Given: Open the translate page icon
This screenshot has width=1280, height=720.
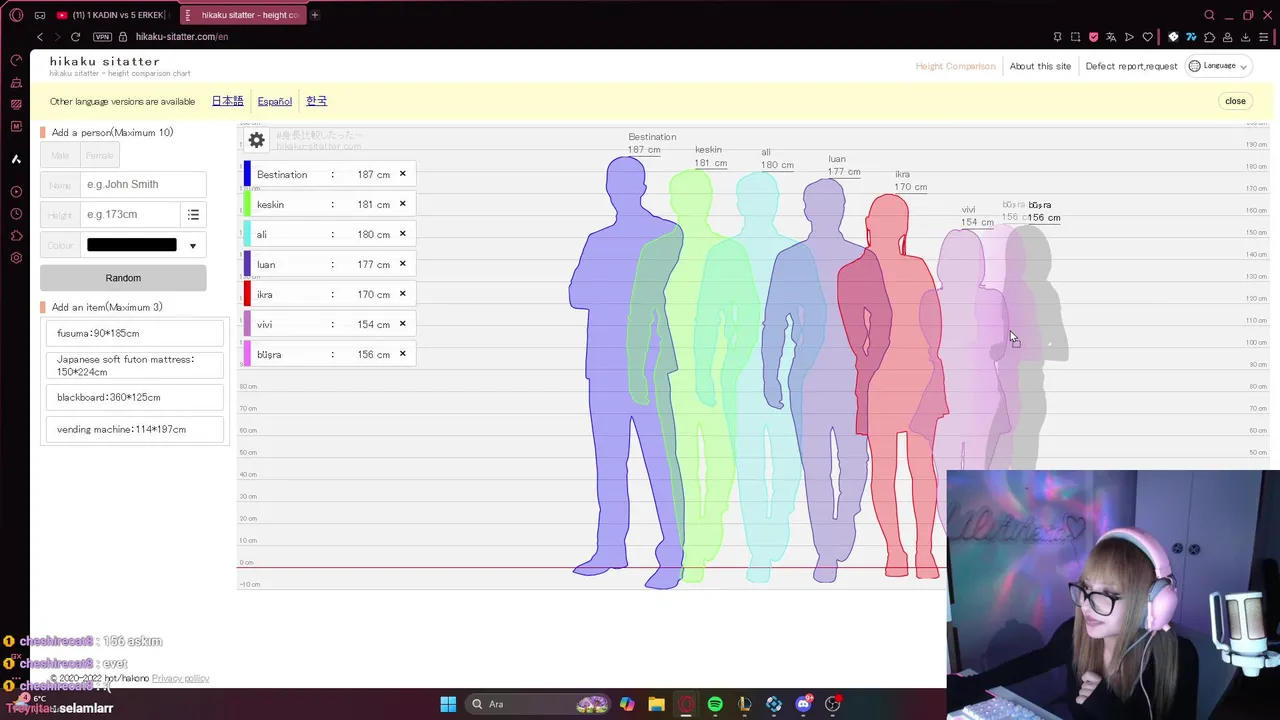Looking at the screenshot, I should click(1111, 37).
